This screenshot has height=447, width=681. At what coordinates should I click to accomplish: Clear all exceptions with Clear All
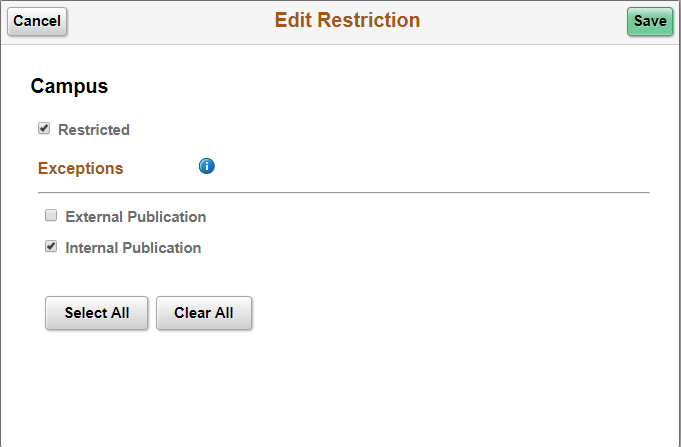[x=204, y=313]
